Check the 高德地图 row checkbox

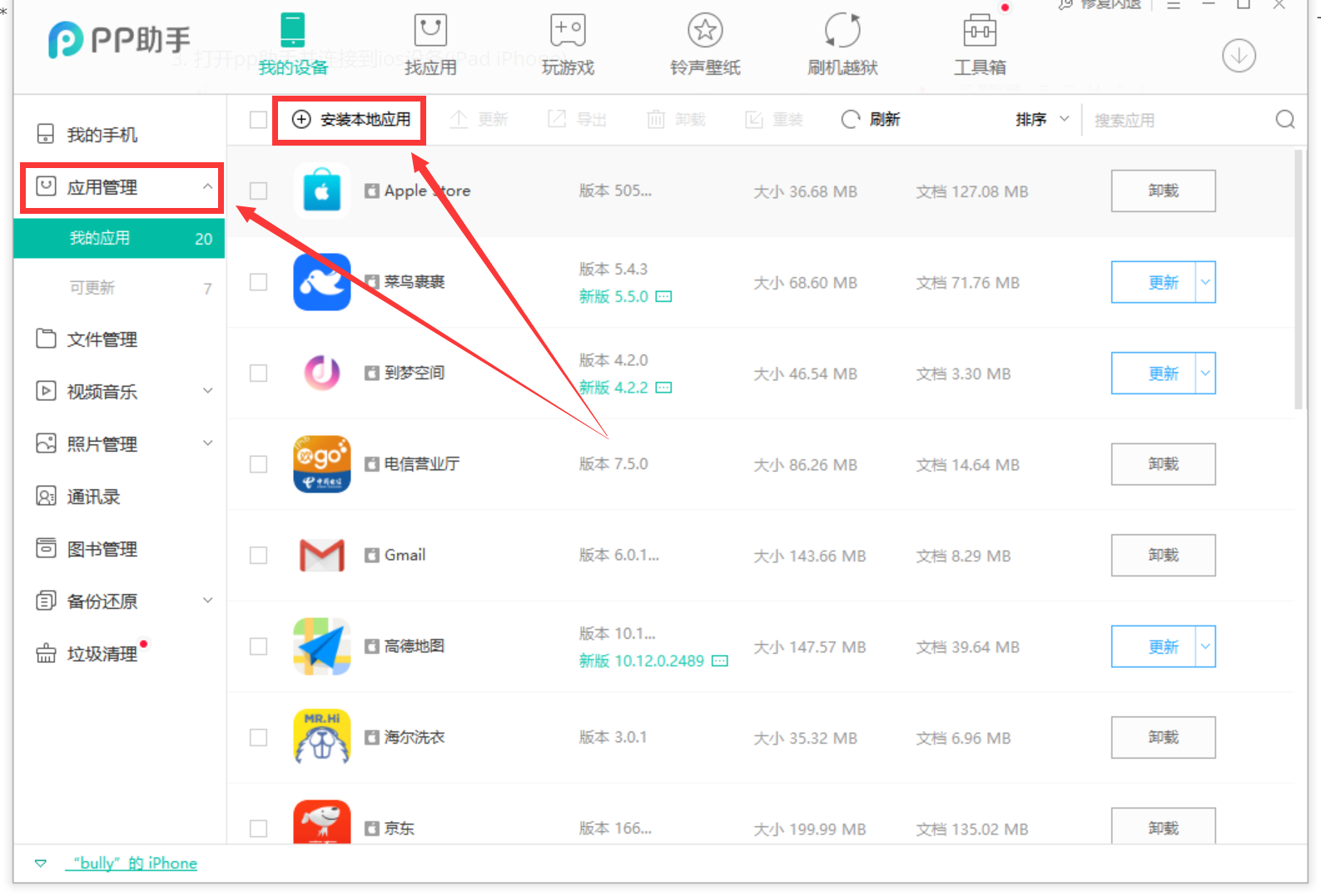point(259,646)
